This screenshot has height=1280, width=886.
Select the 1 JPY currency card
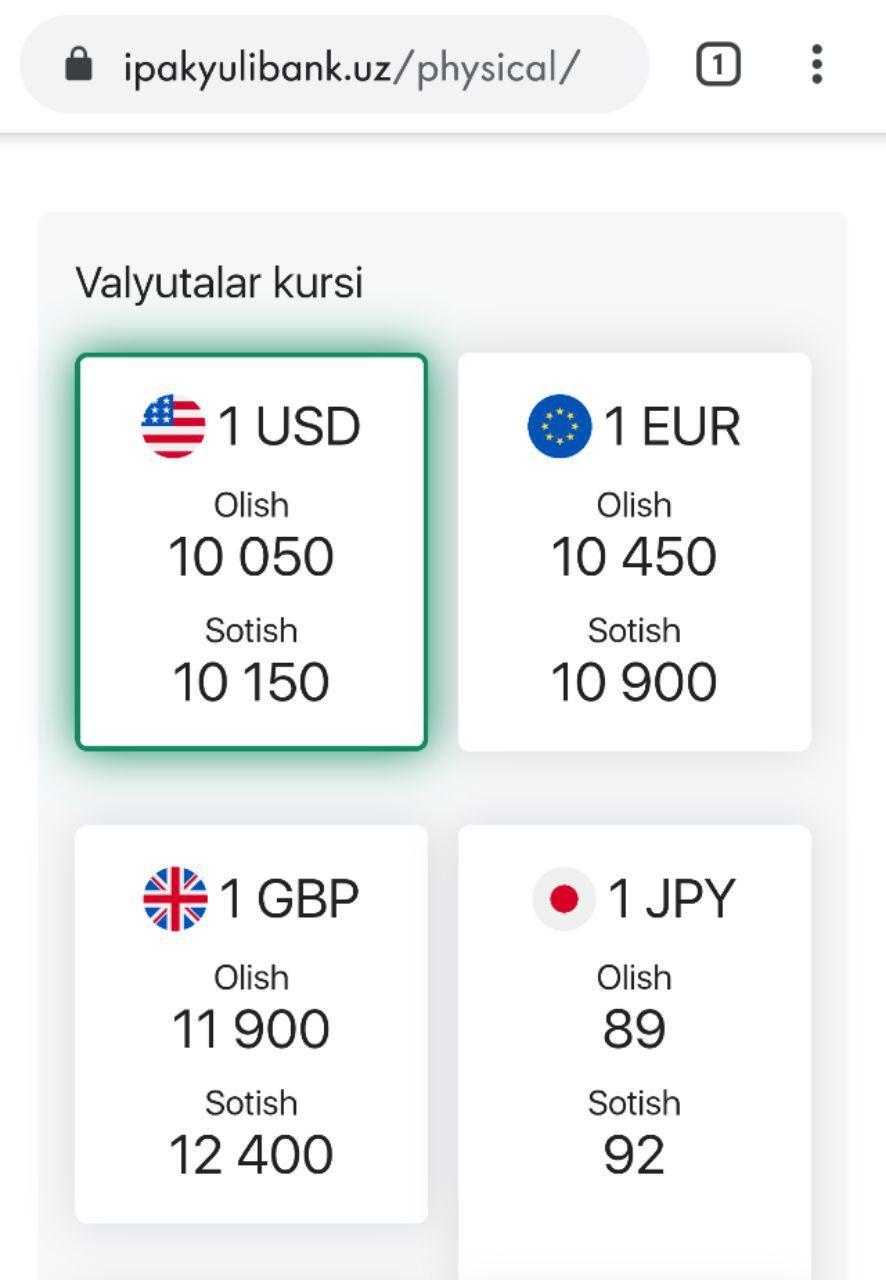(x=634, y=1023)
